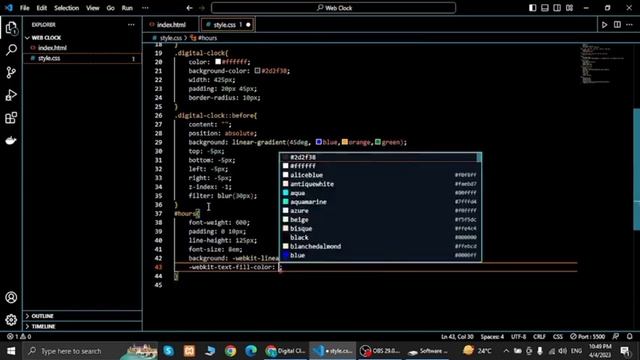
Task: Click the unsaved dot on style.css tab
Action: click(248, 25)
